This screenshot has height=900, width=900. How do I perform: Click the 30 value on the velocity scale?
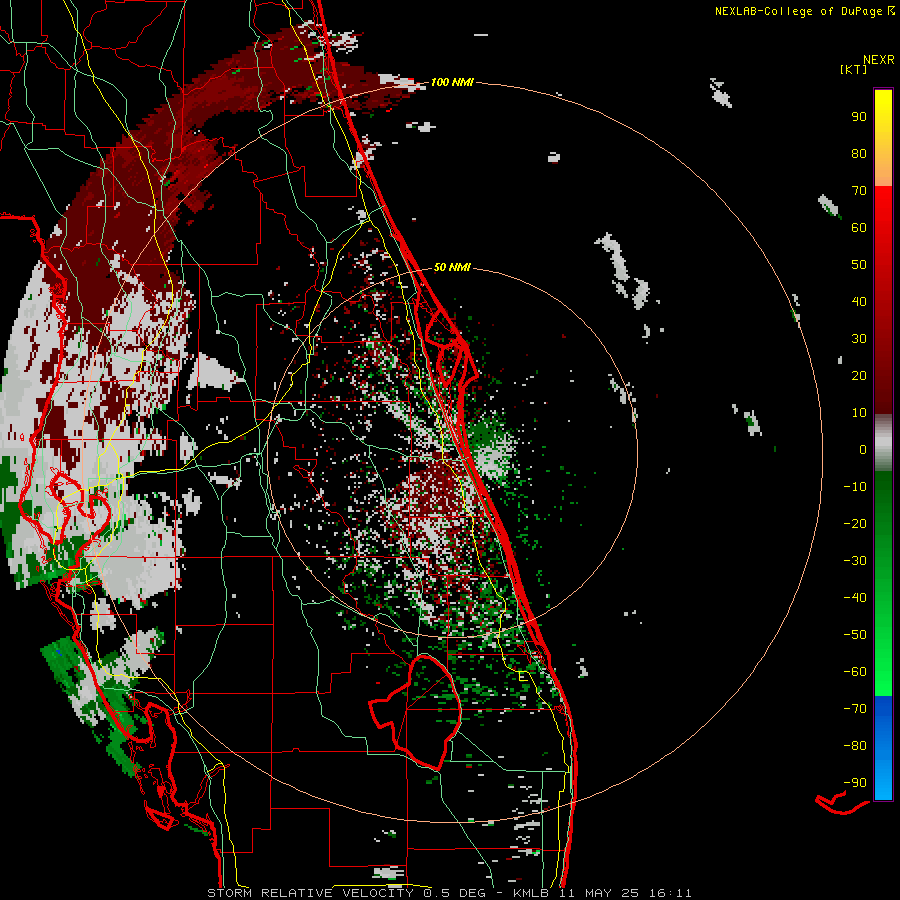pyautogui.click(x=859, y=339)
